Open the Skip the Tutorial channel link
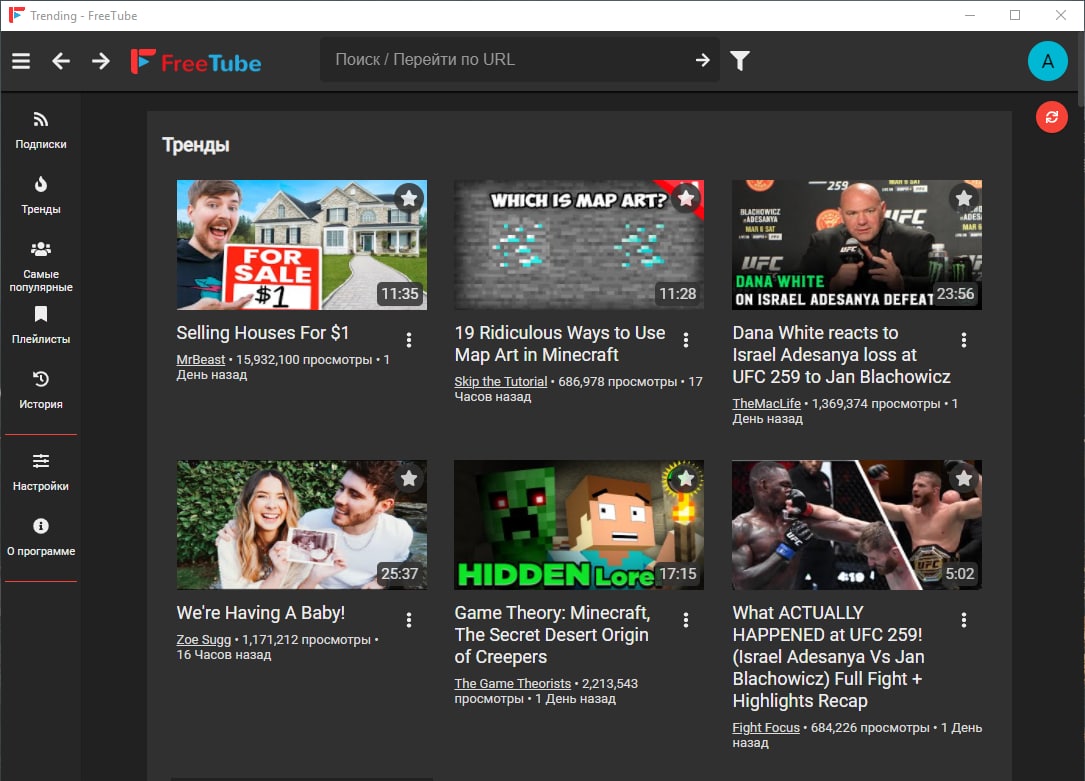Viewport: 1085px width, 781px height. click(x=500, y=382)
